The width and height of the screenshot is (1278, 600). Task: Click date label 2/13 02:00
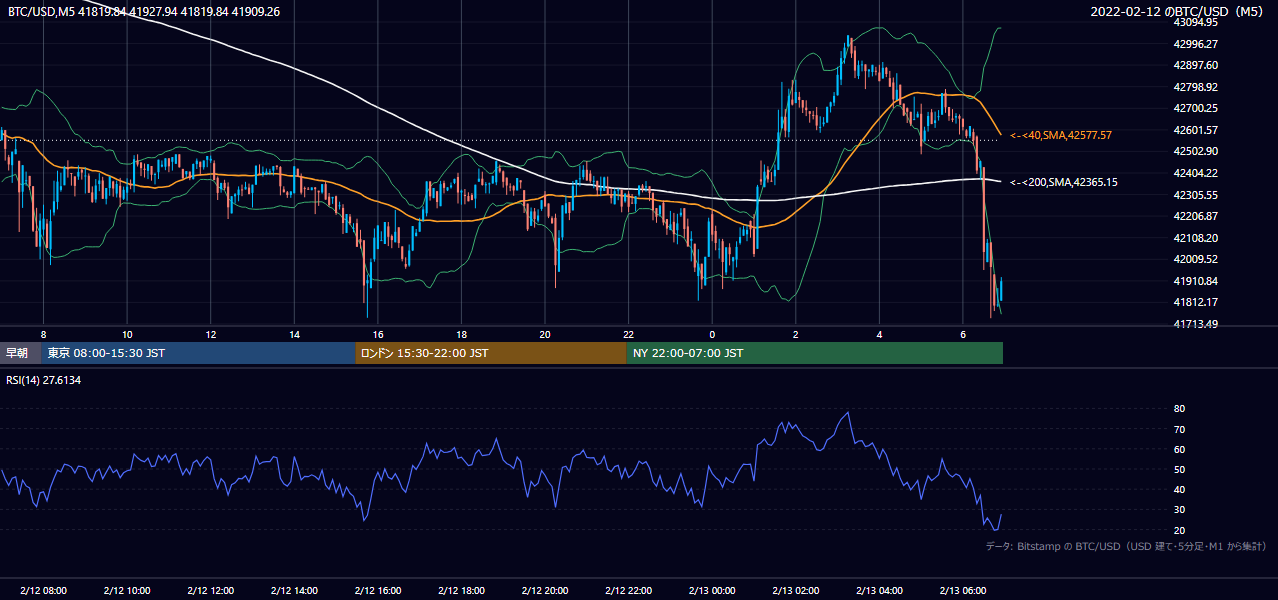(x=796, y=591)
